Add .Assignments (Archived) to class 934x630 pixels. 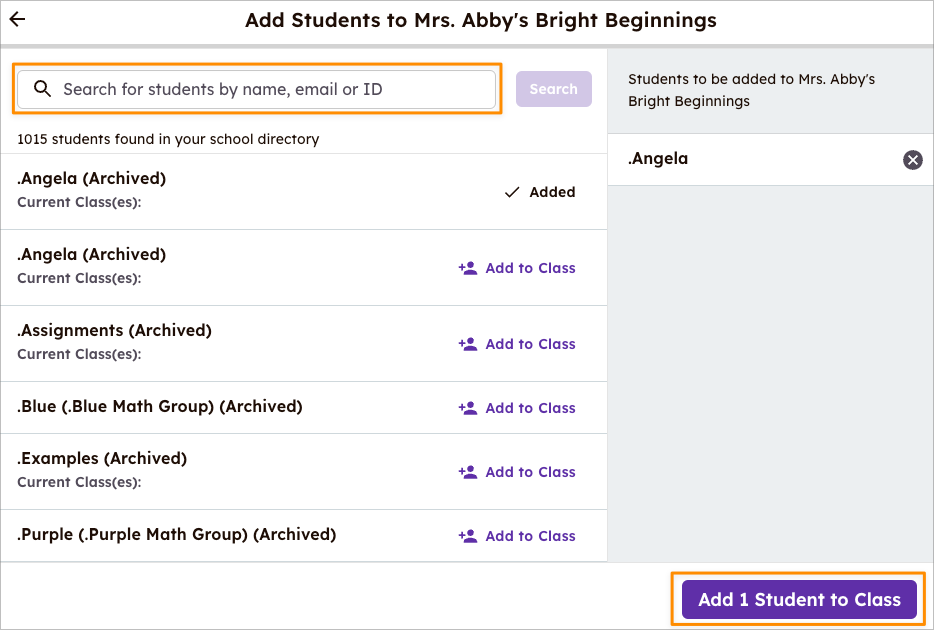click(x=517, y=344)
